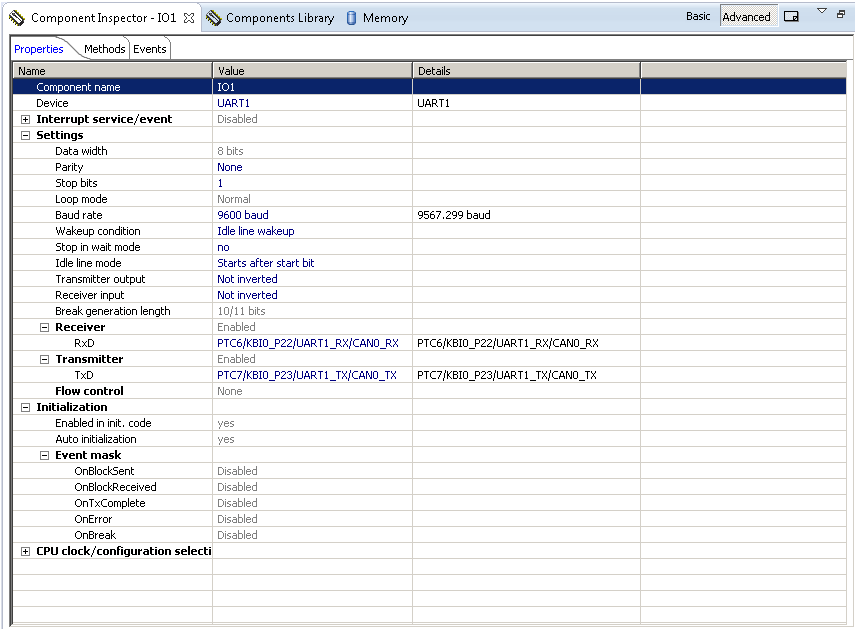
Task: Click the 9567.299 baud details cell
Action: pos(526,215)
